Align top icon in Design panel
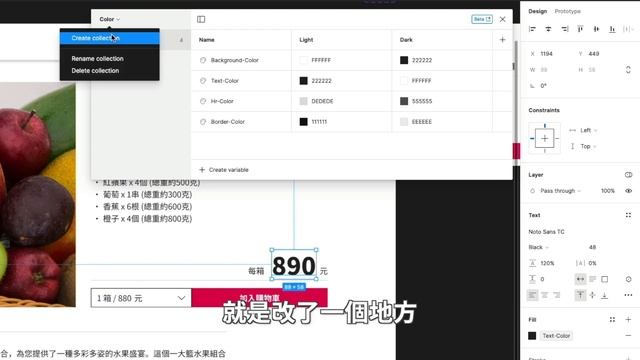The height and width of the screenshot is (360, 640). [580, 29]
